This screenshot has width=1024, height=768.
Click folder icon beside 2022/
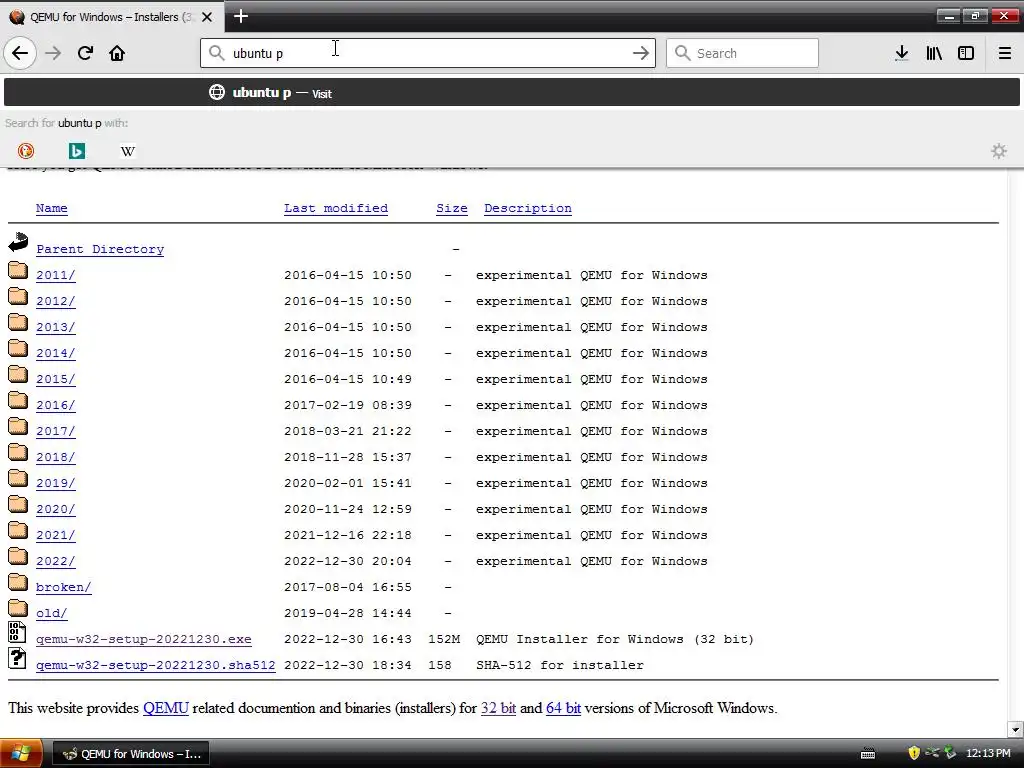(18, 556)
